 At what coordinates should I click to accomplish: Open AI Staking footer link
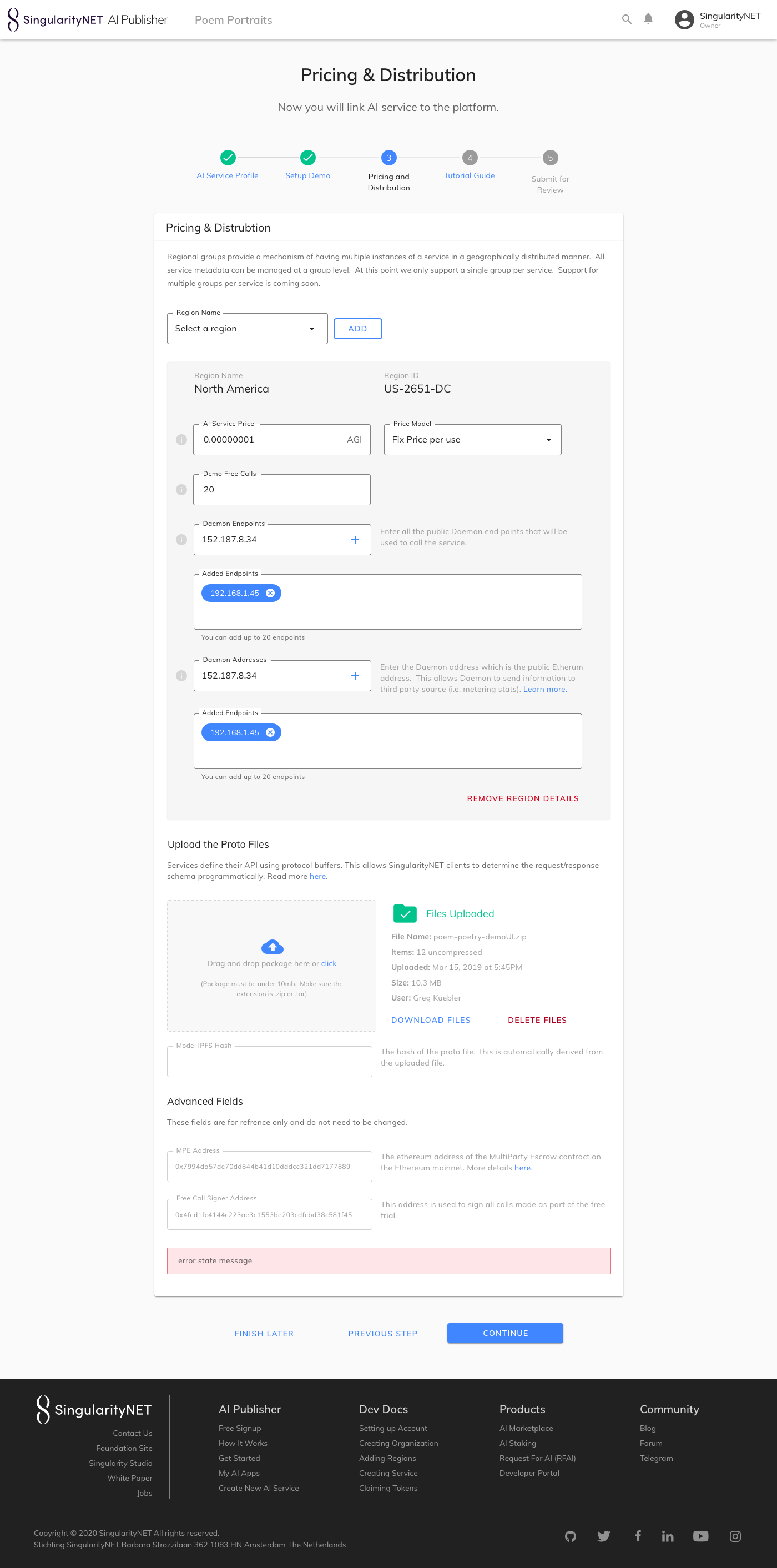518,1443
